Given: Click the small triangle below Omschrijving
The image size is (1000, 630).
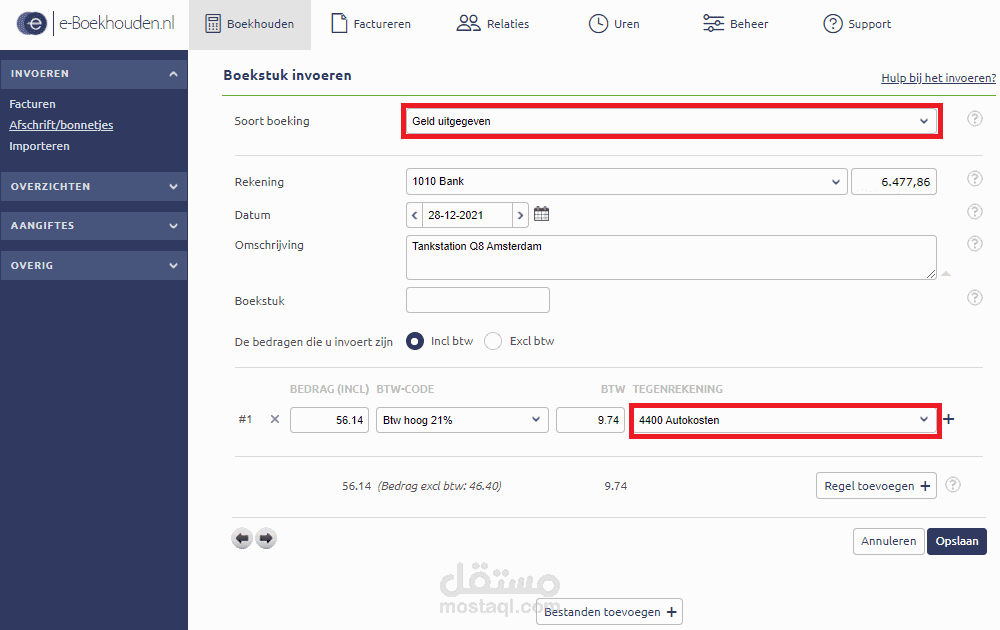Looking at the screenshot, I should 946,274.
